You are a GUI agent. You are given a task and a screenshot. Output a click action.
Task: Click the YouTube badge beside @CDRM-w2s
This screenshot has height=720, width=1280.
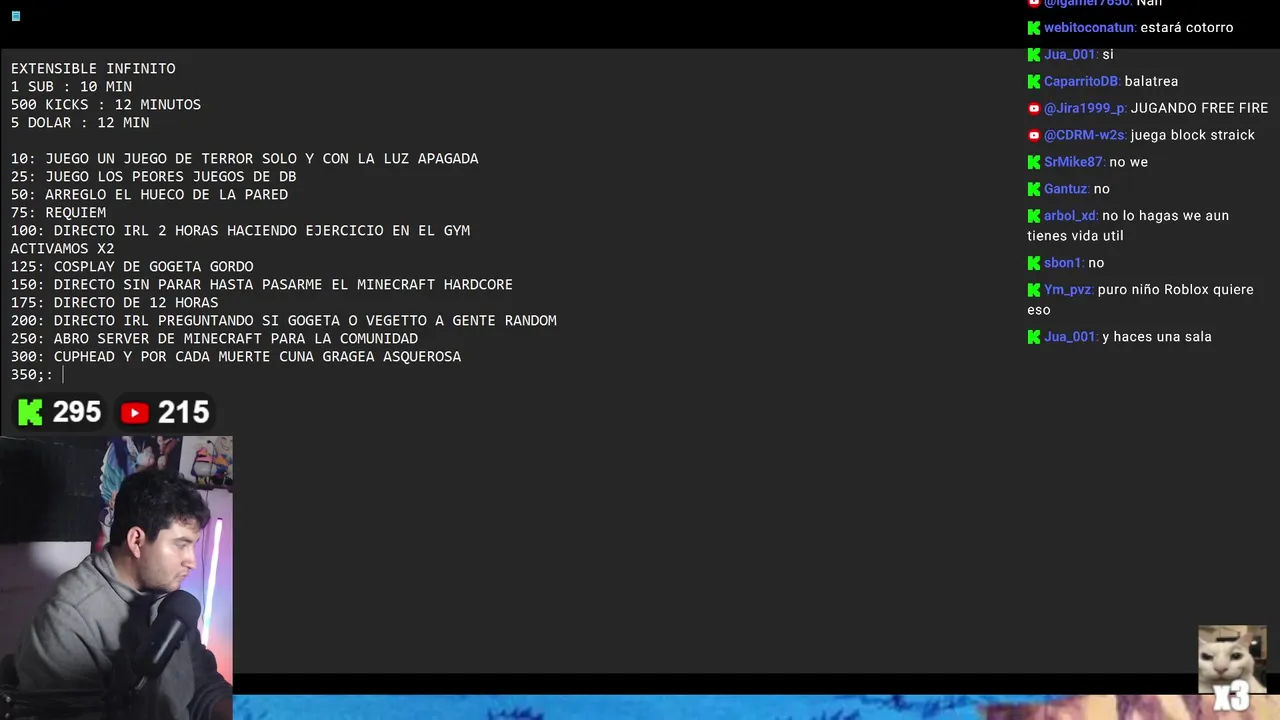pyautogui.click(x=1034, y=136)
